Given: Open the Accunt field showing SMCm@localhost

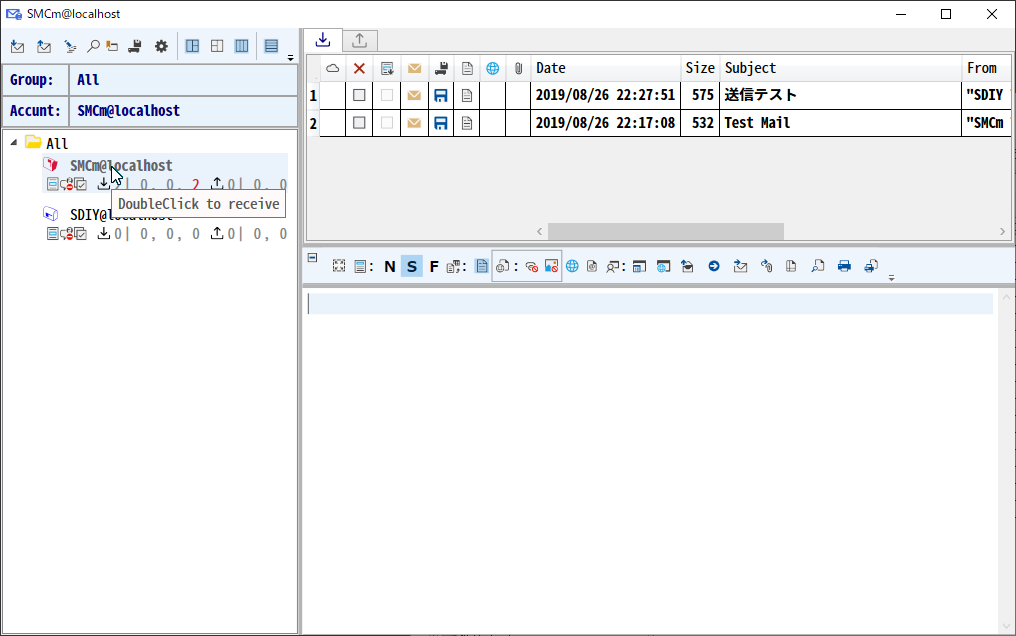Looking at the screenshot, I should 183,111.
